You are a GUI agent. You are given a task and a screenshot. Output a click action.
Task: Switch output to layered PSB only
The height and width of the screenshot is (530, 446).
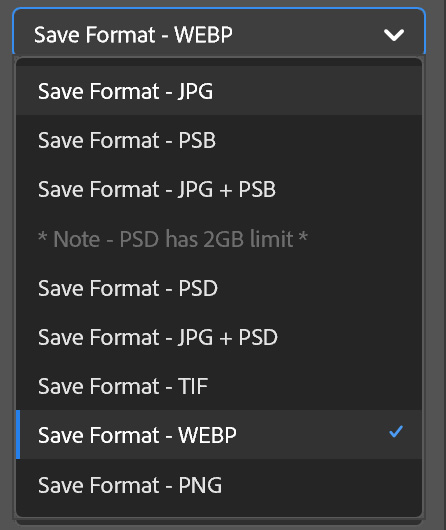[x=219, y=140]
